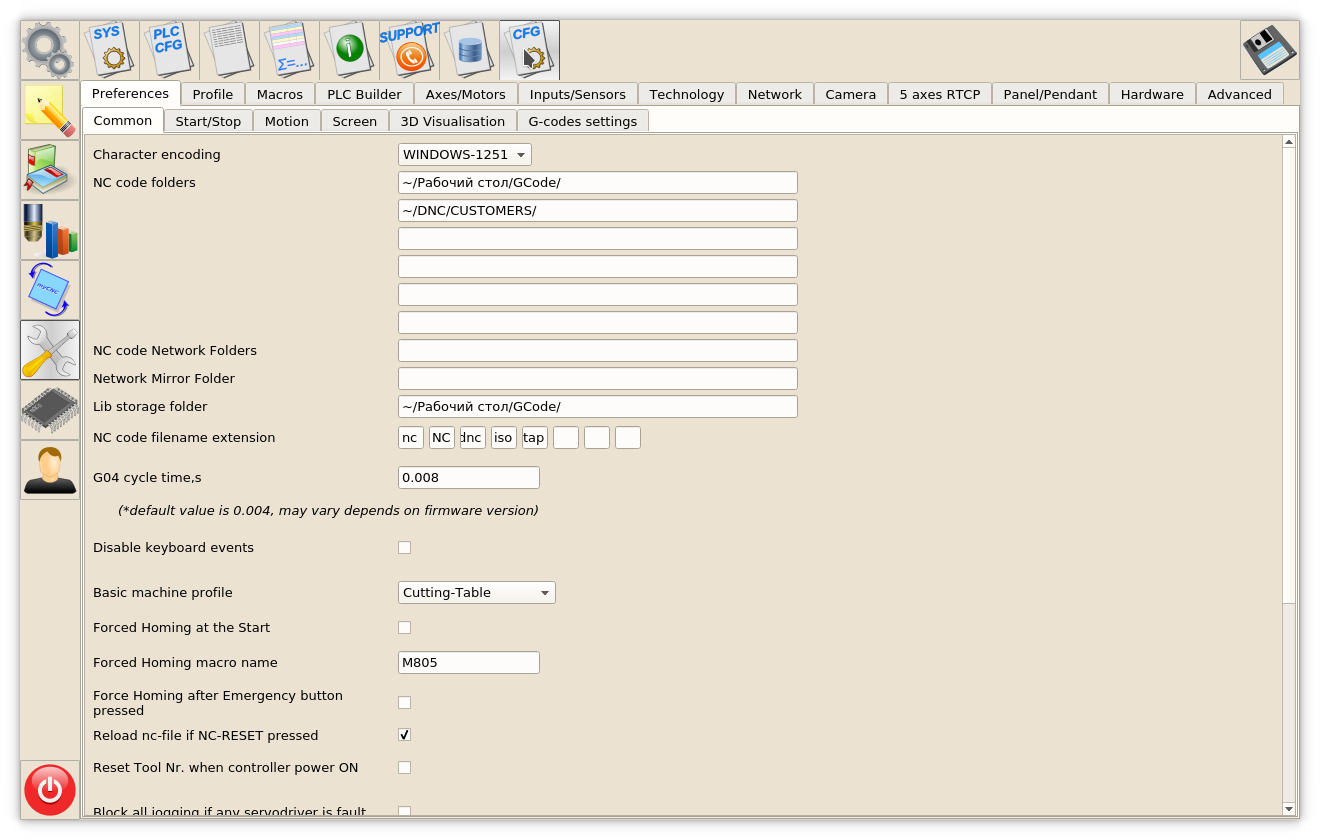Click the Forced Homing macro name field

[468, 663]
